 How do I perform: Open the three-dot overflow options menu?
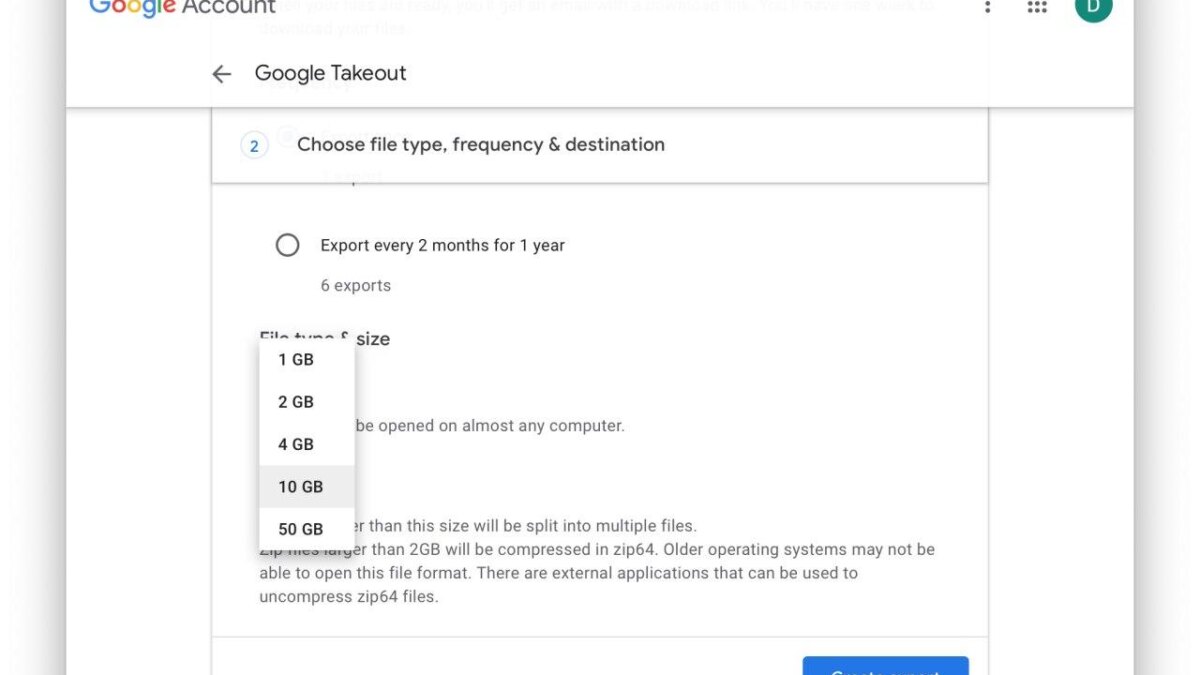[987, 8]
